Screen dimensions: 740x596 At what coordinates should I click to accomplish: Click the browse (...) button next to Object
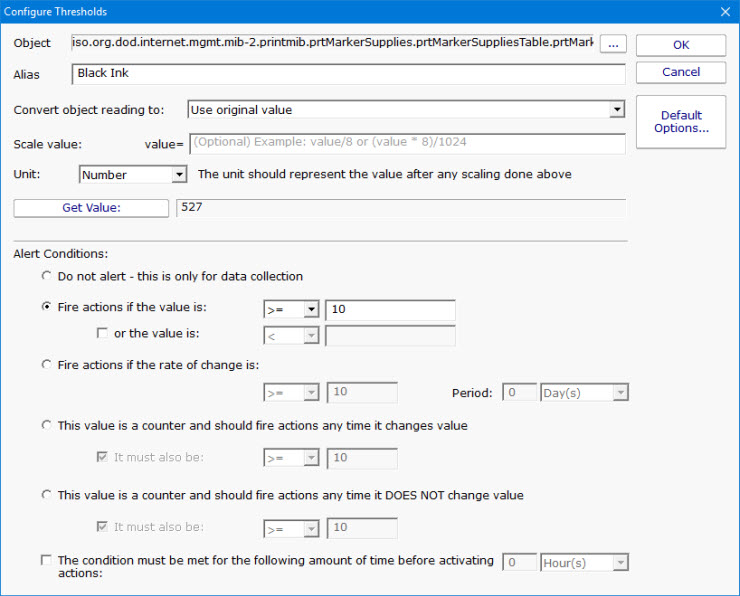pyautogui.click(x=613, y=44)
